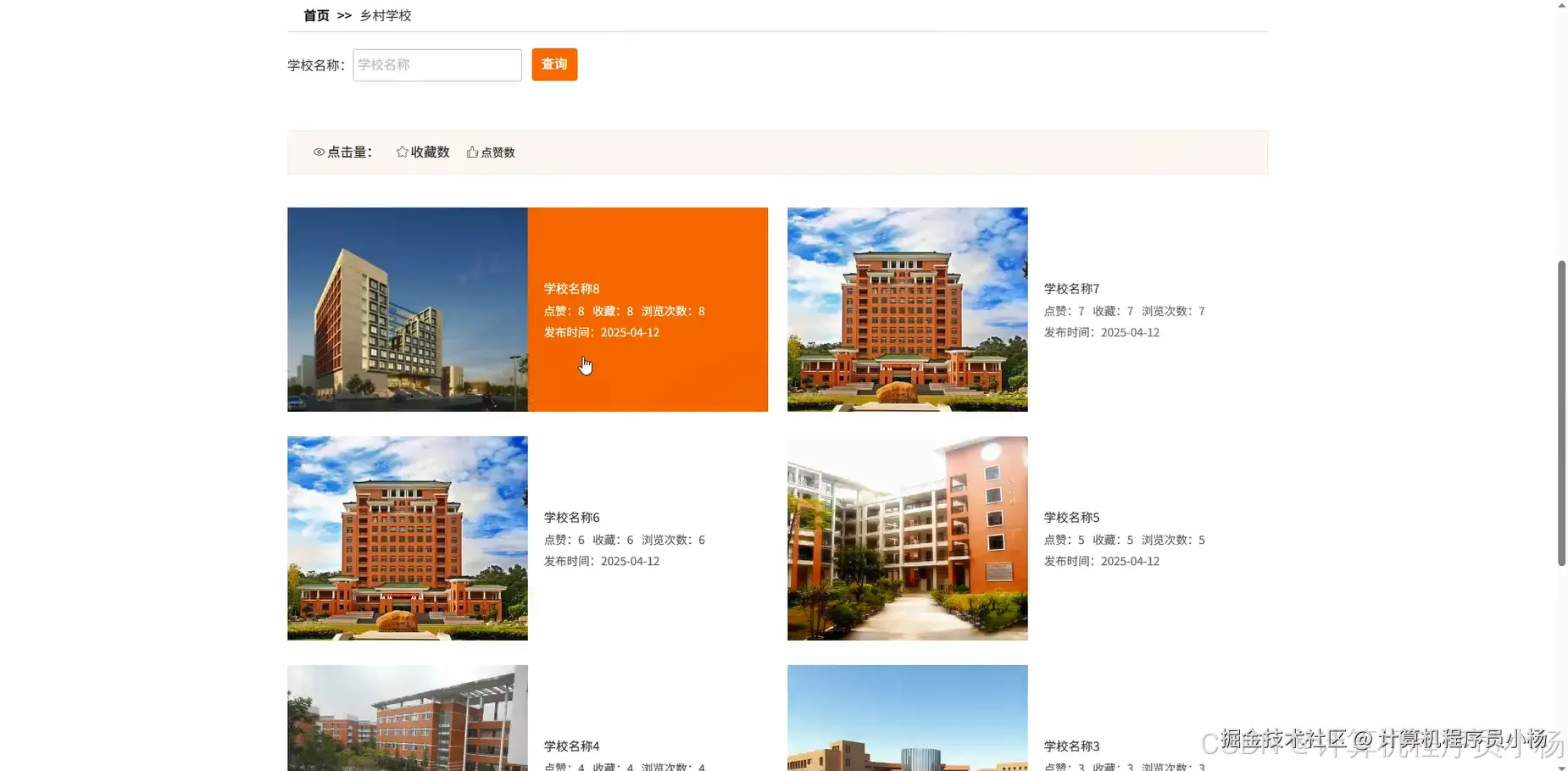Click the eye icon next to 点击量
The width and height of the screenshot is (1568, 771).
pyautogui.click(x=318, y=152)
